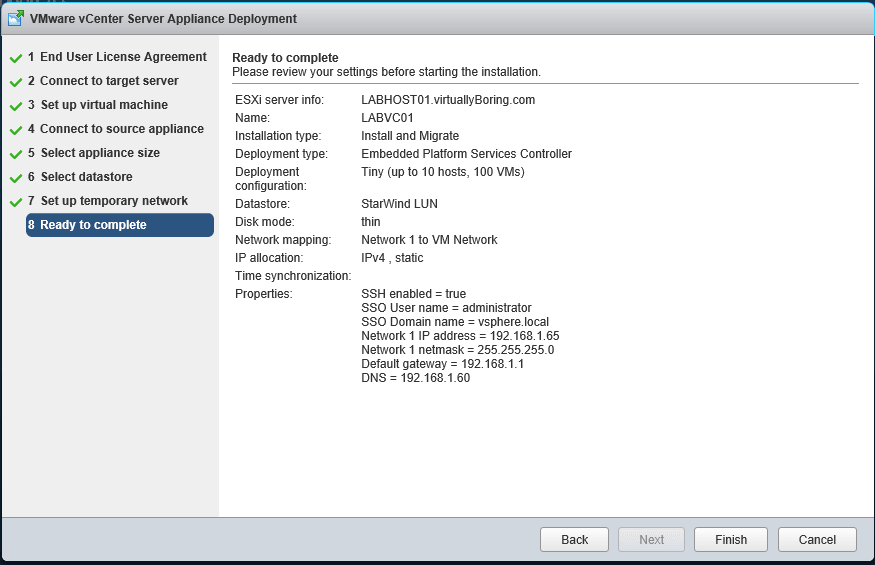Screen dimensions: 875x565
Task: Click the 'IPv4 , static' allocation value
Action: (392, 258)
